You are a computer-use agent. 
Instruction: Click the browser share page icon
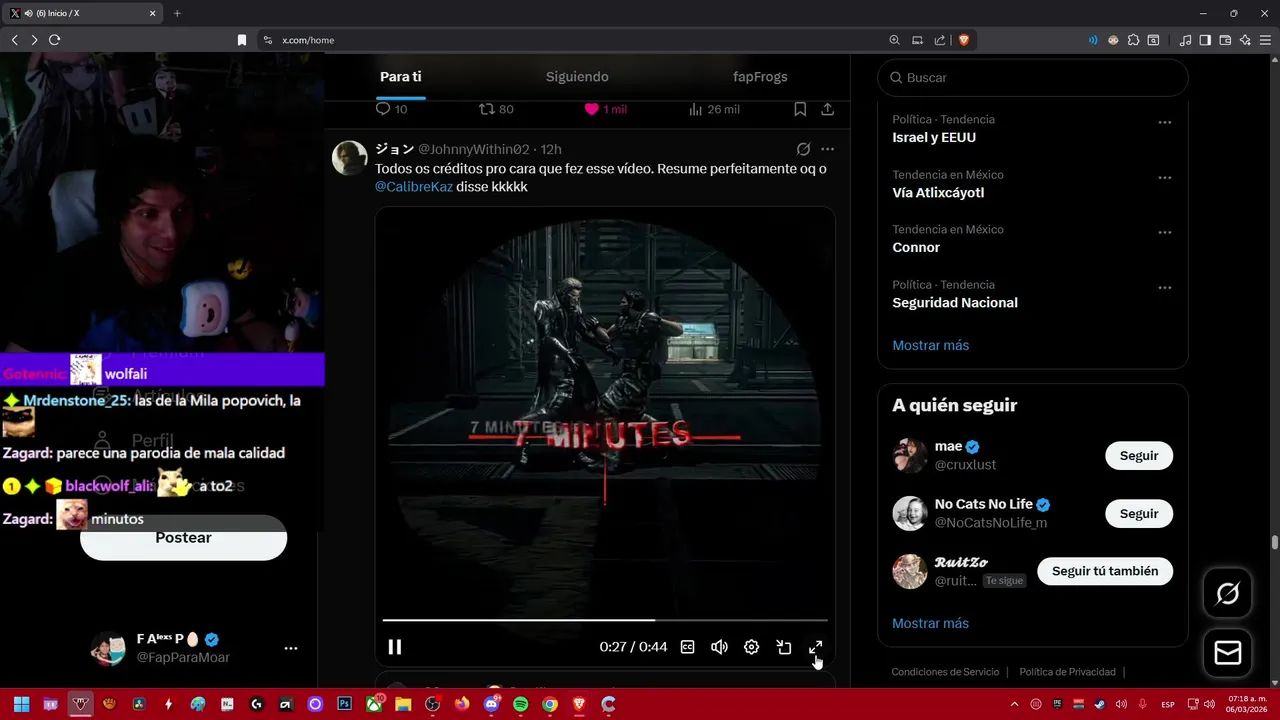[940, 40]
